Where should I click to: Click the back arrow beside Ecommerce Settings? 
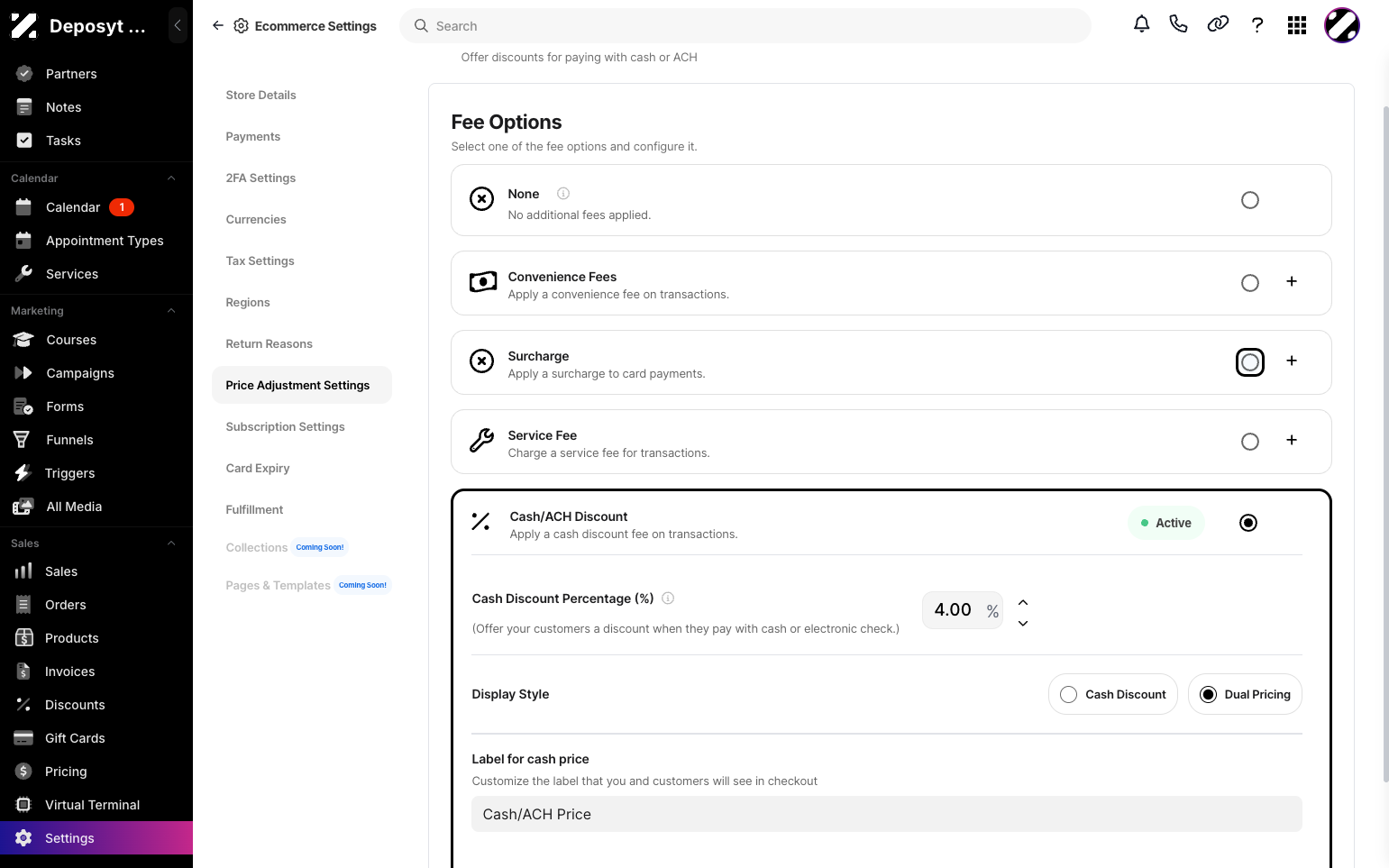218,25
